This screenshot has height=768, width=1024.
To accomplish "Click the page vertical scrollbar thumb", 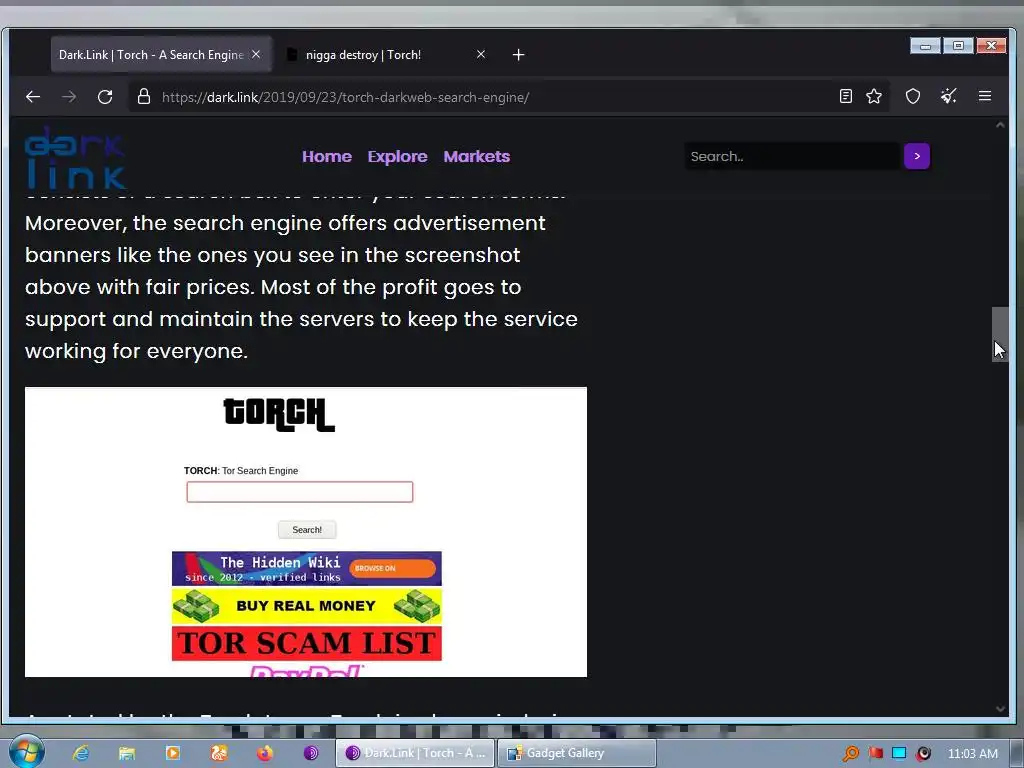I will pyautogui.click(x=1000, y=334).
